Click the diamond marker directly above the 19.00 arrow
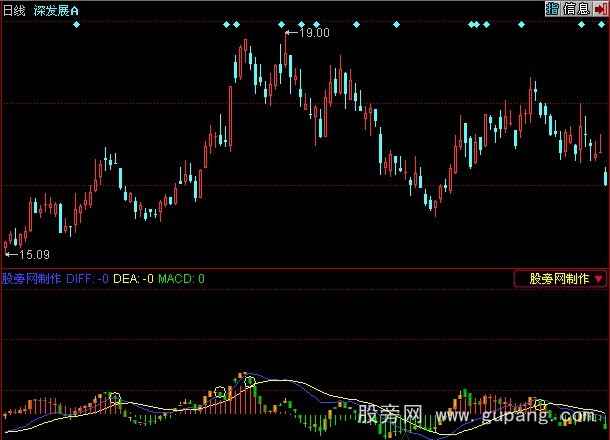 point(282,25)
